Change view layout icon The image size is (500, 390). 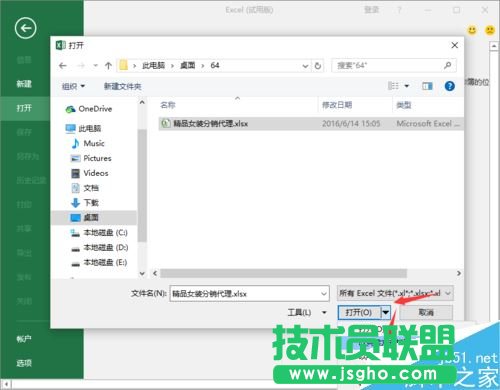point(393,86)
